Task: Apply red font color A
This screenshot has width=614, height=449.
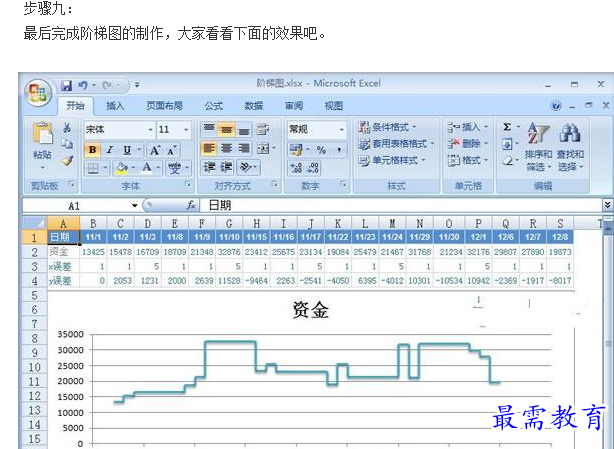Action: pos(147,168)
